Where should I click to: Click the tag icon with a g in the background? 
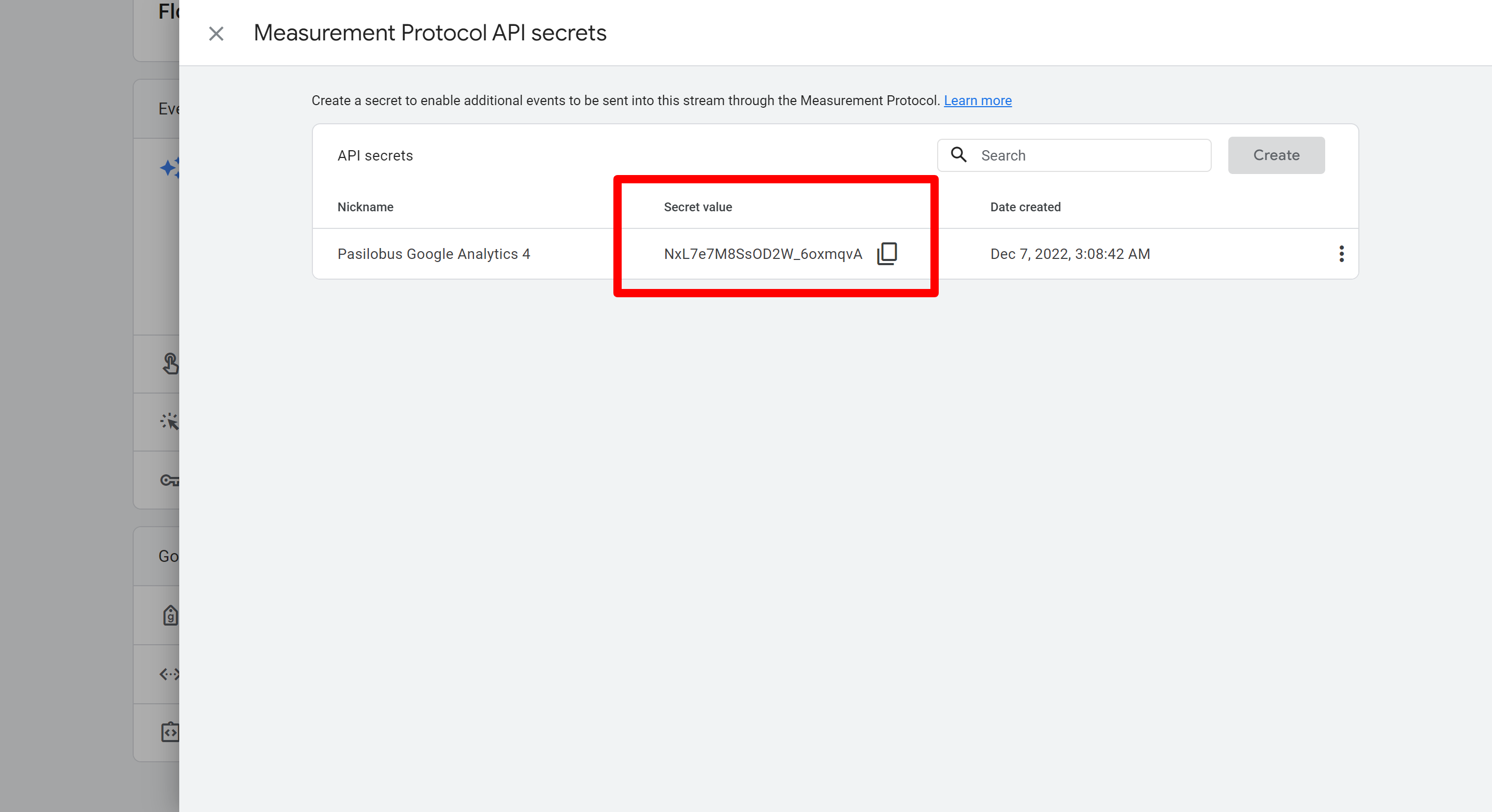coord(170,615)
